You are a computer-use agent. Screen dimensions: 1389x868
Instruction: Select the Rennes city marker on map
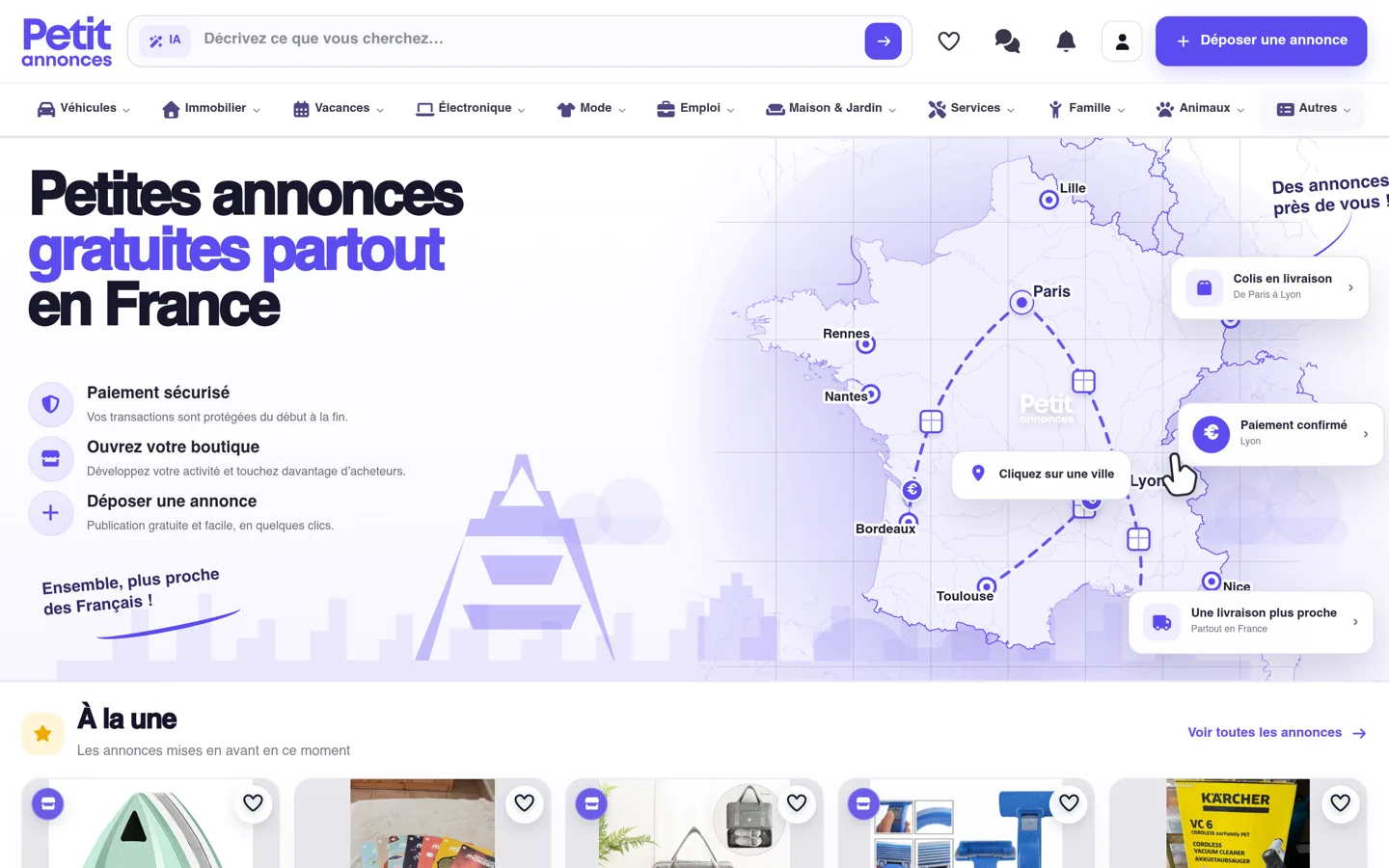point(866,344)
